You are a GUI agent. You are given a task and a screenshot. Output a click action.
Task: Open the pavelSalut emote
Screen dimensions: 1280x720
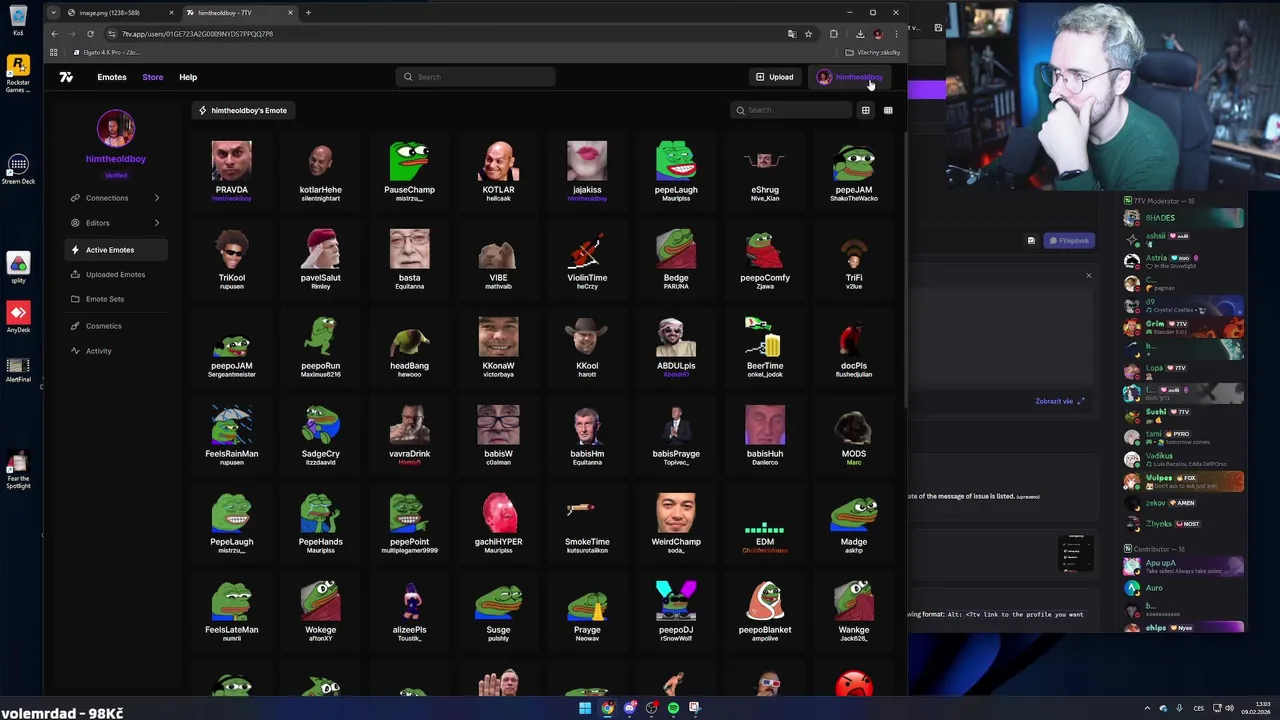320,259
